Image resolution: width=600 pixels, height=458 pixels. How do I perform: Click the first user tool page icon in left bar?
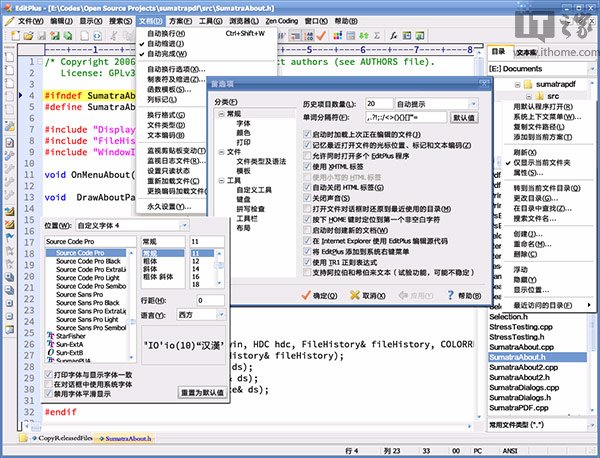(x=10, y=57)
